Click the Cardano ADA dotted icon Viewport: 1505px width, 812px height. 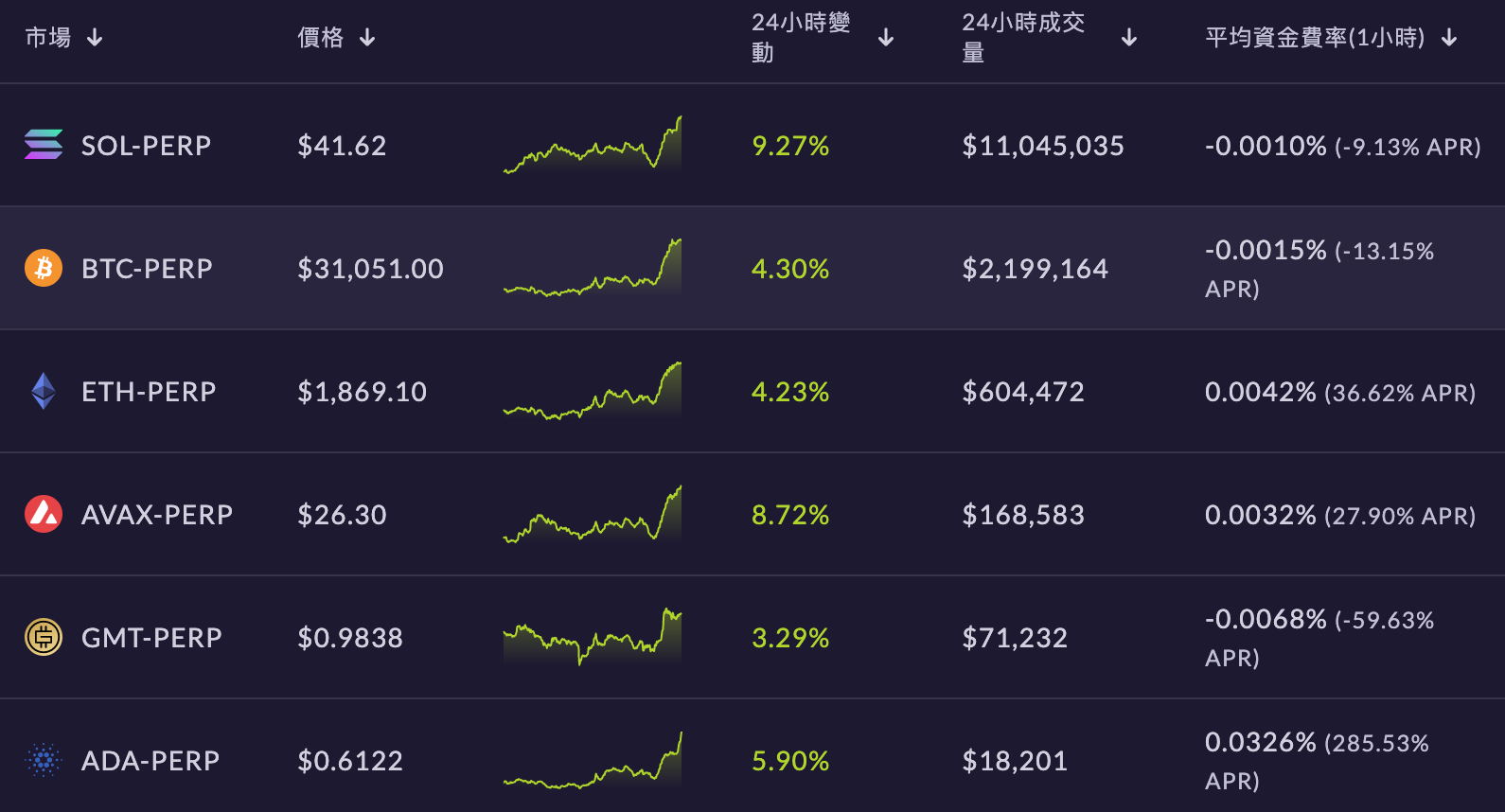(x=44, y=760)
